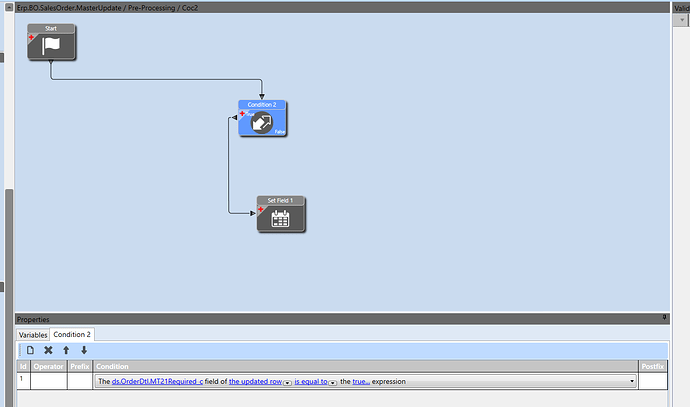
Task: Click the False output of Condition 2
Action: (x=280, y=132)
